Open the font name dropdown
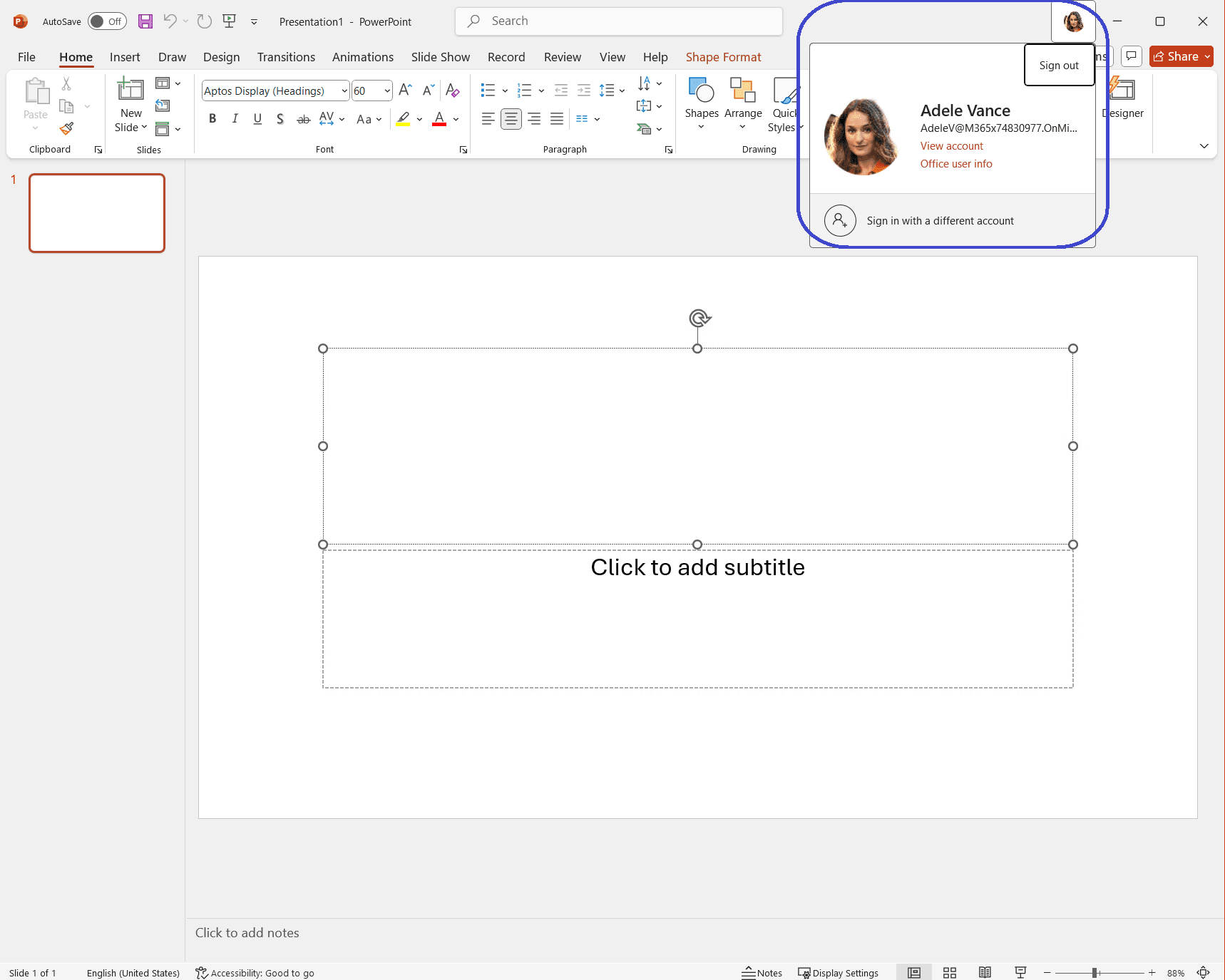This screenshot has width=1225, height=980. (344, 91)
